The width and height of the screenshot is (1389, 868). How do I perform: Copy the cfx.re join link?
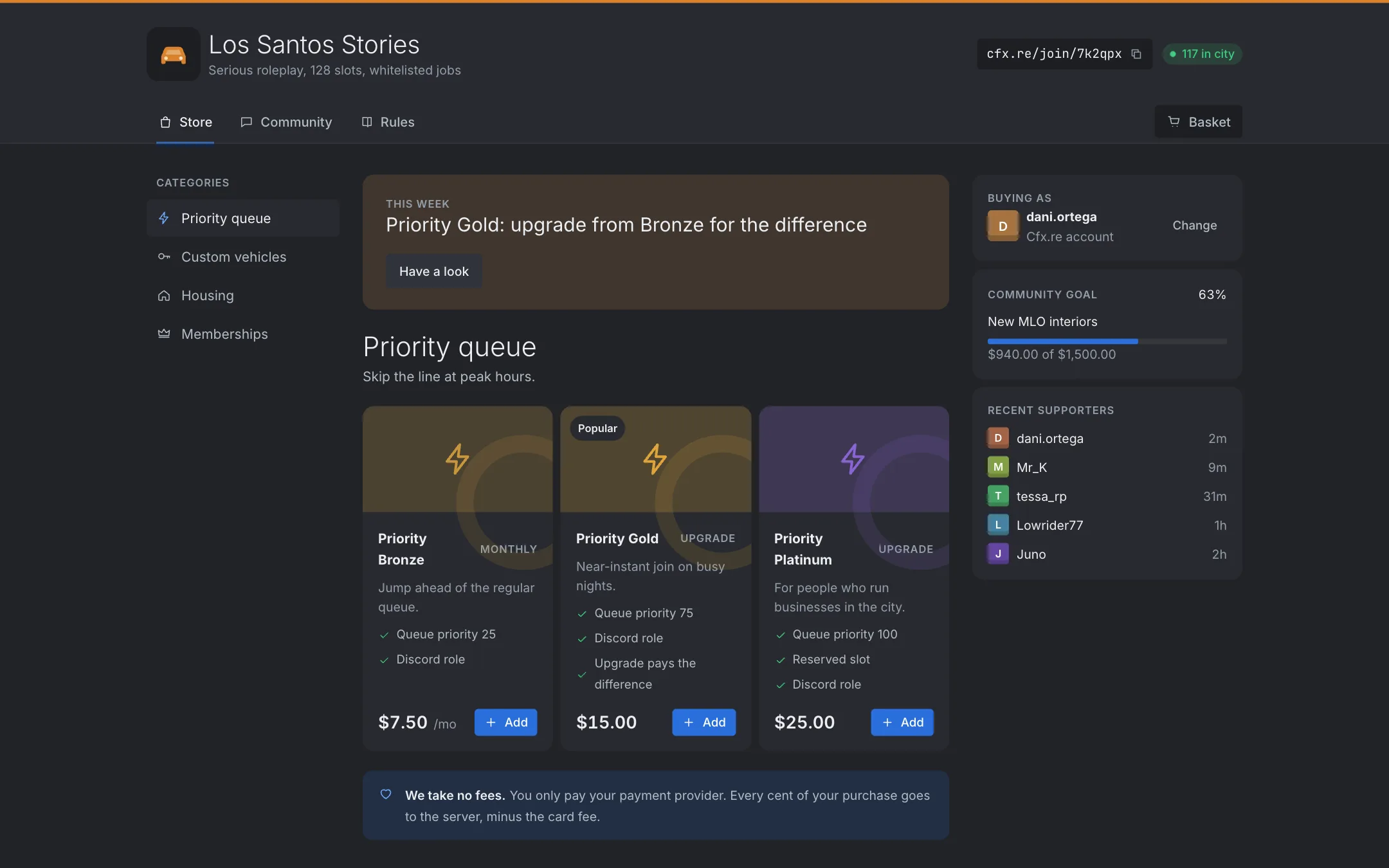(x=1136, y=54)
